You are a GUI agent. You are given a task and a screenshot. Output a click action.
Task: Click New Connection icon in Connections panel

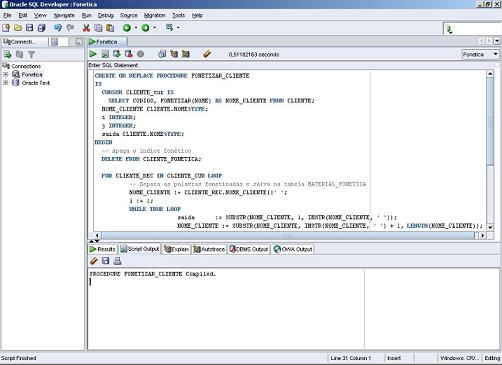tap(7, 54)
